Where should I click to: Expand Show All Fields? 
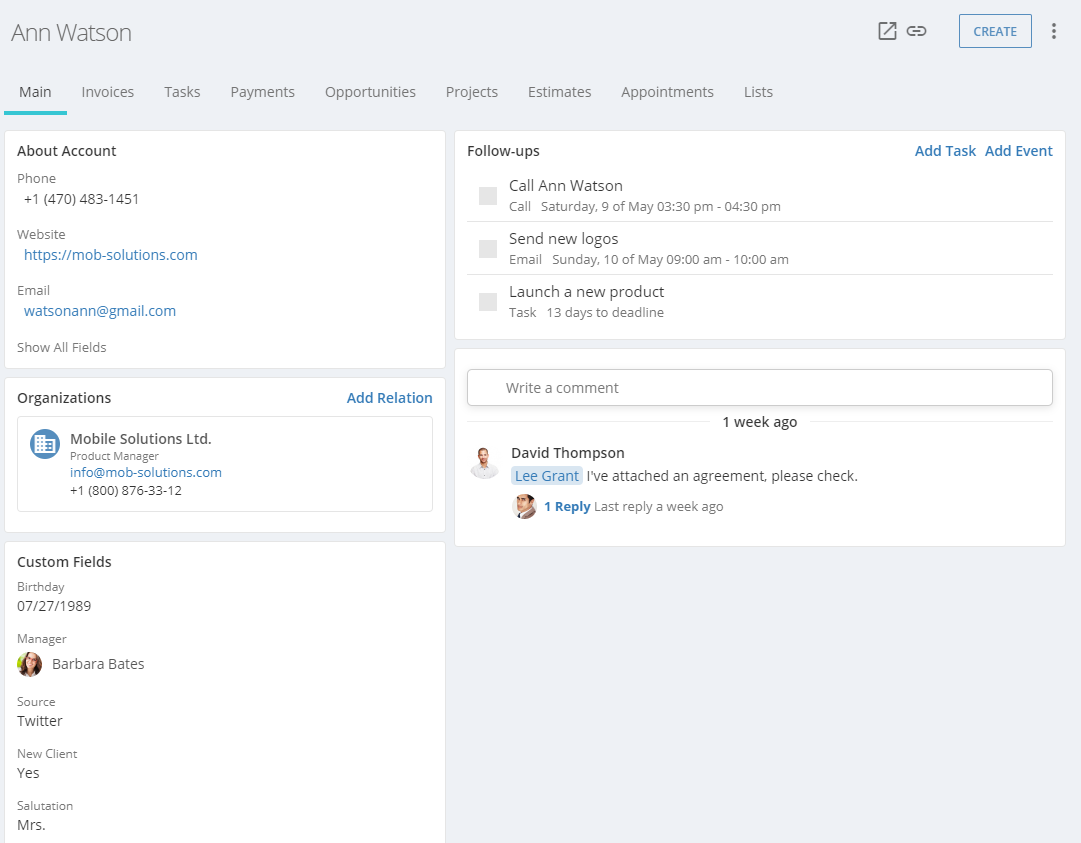pyautogui.click(x=62, y=347)
